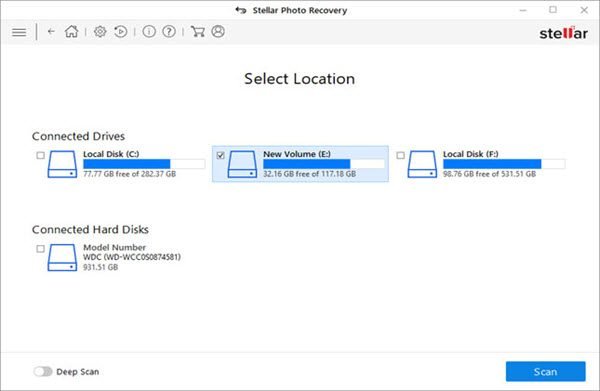Uncheck the New Volume (E:) checkbox

tap(220, 155)
